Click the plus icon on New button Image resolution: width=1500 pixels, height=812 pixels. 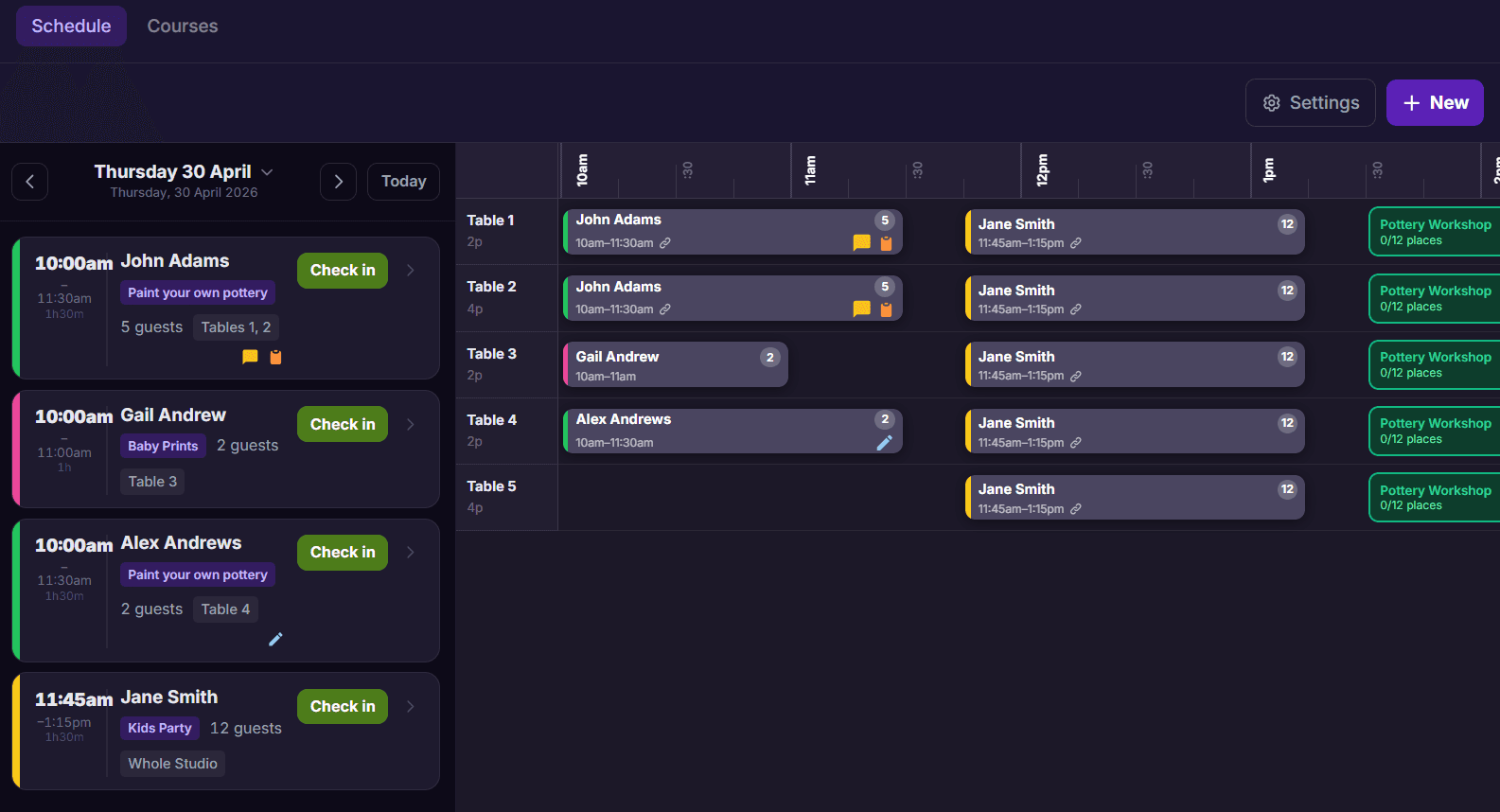tap(1411, 103)
